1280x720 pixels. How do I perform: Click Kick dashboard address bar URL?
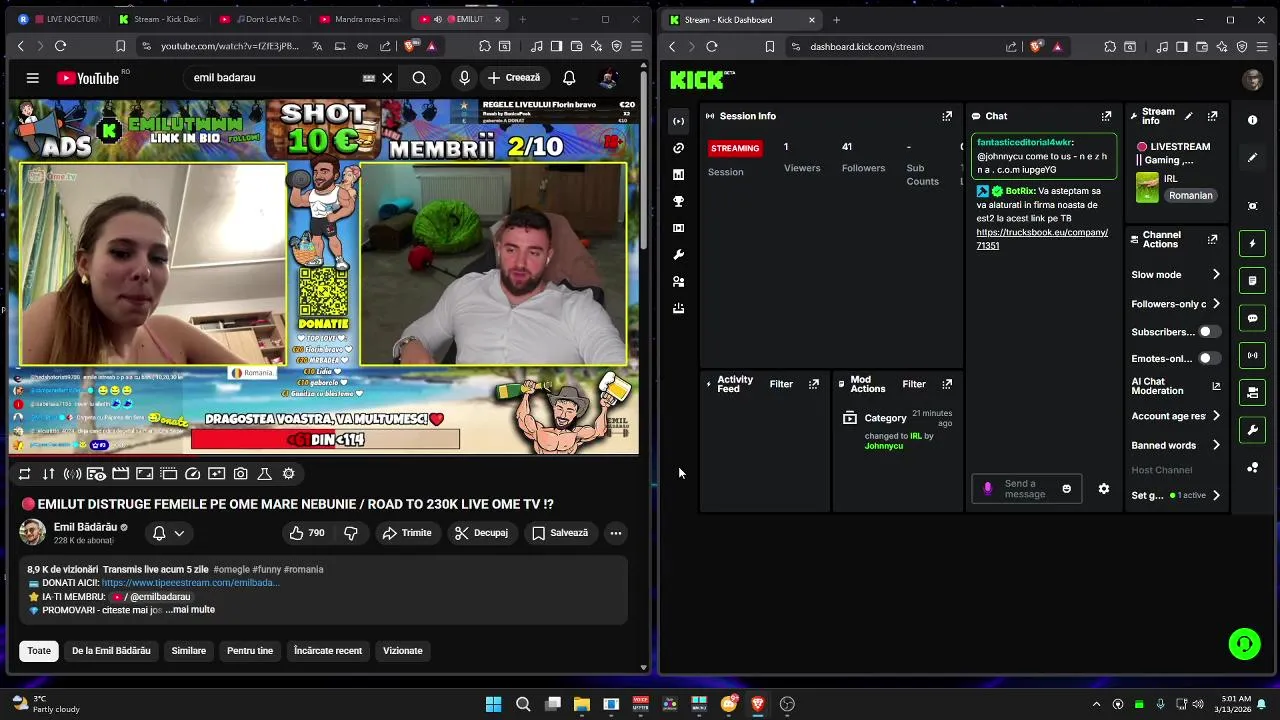tap(867, 46)
